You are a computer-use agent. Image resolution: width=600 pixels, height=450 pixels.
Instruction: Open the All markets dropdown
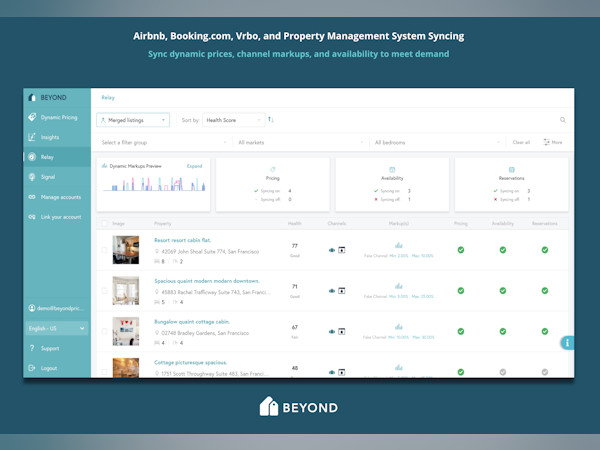tap(300, 142)
